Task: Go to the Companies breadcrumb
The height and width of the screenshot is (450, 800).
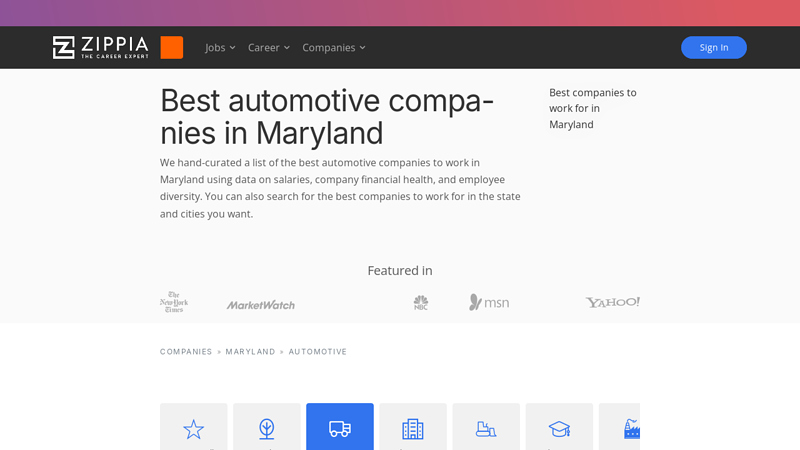Action: (x=186, y=352)
